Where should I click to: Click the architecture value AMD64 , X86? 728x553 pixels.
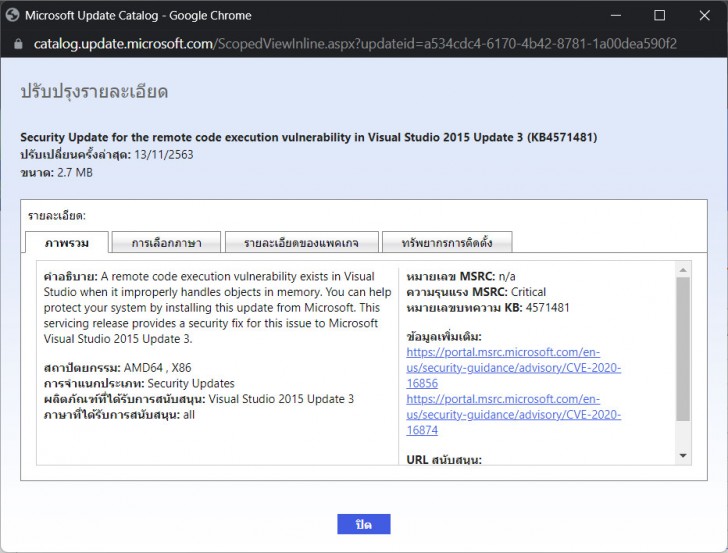pyautogui.click(x=157, y=368)
